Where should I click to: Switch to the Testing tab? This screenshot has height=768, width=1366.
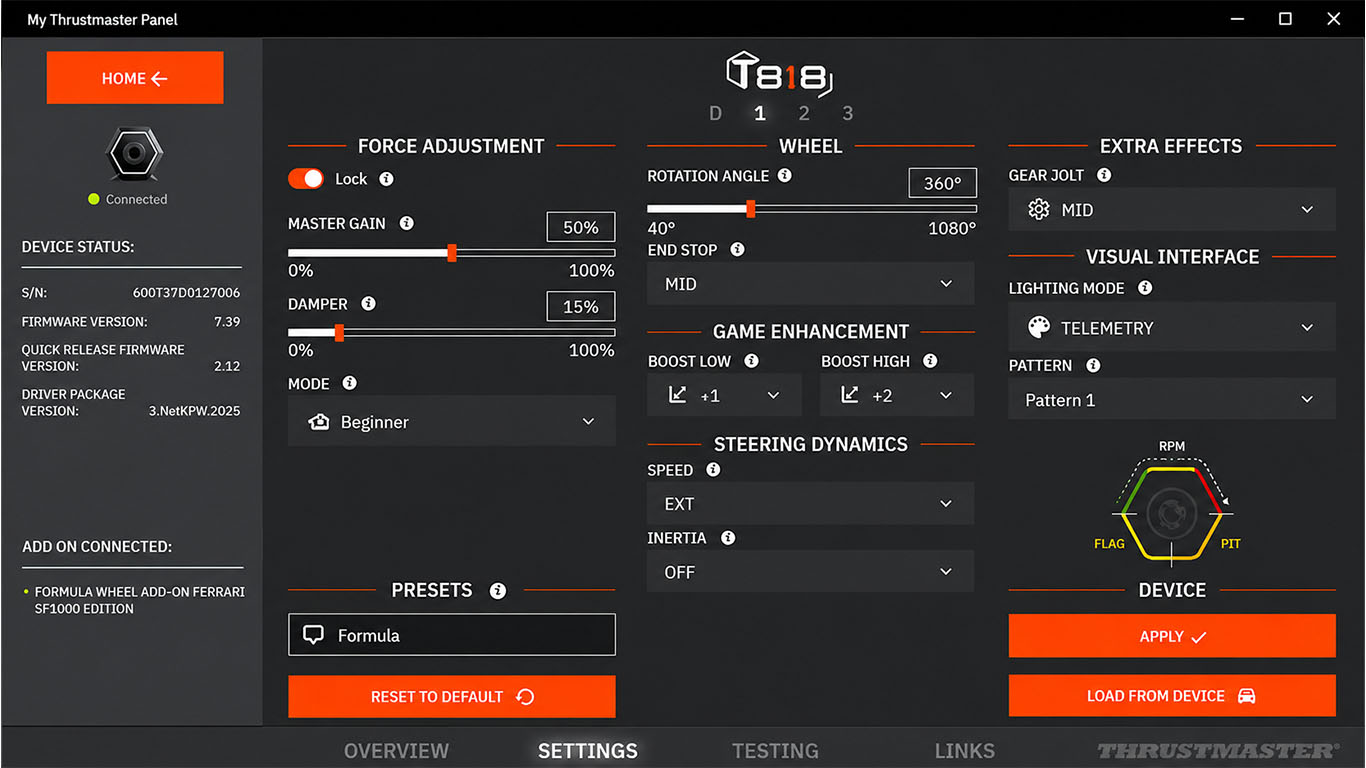(775, 751)
